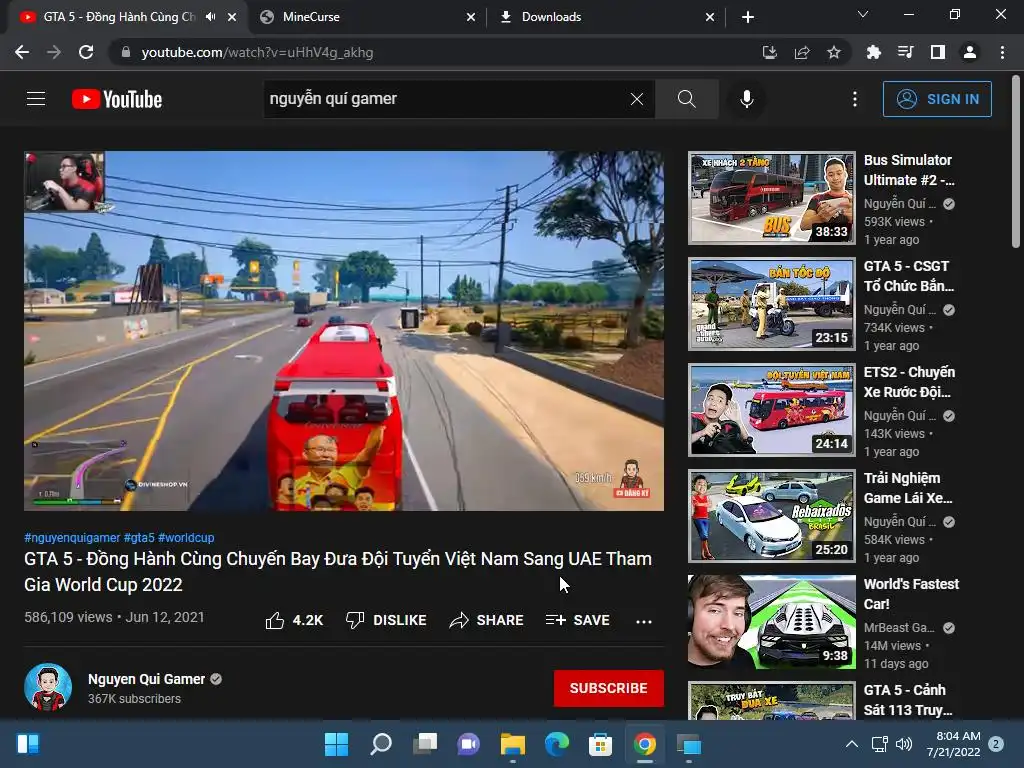Click the DISLIKE button
Image resolution: width=1024 pixels, height=768 pixels.
click(x=386, y=620)
